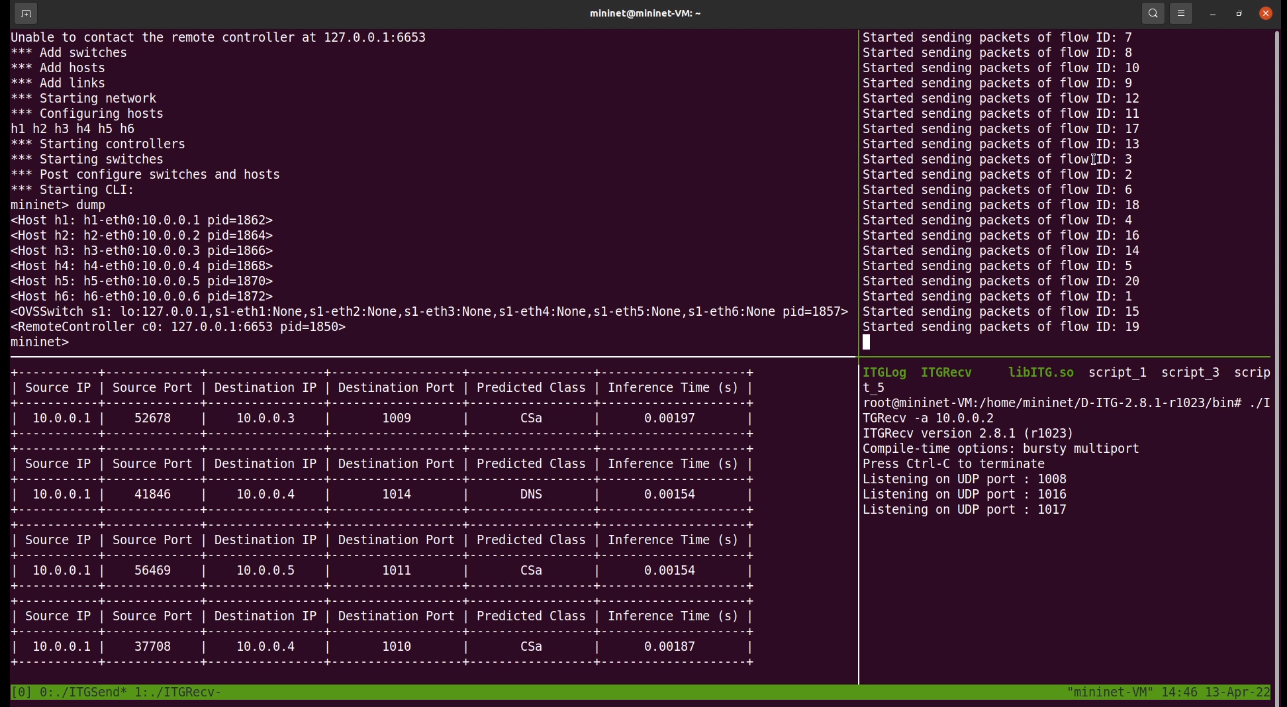The width and height of the screenshot is (1287, 707).
Task: Click '*** Configuring hosts' line
Action: [x=87, y=113]
